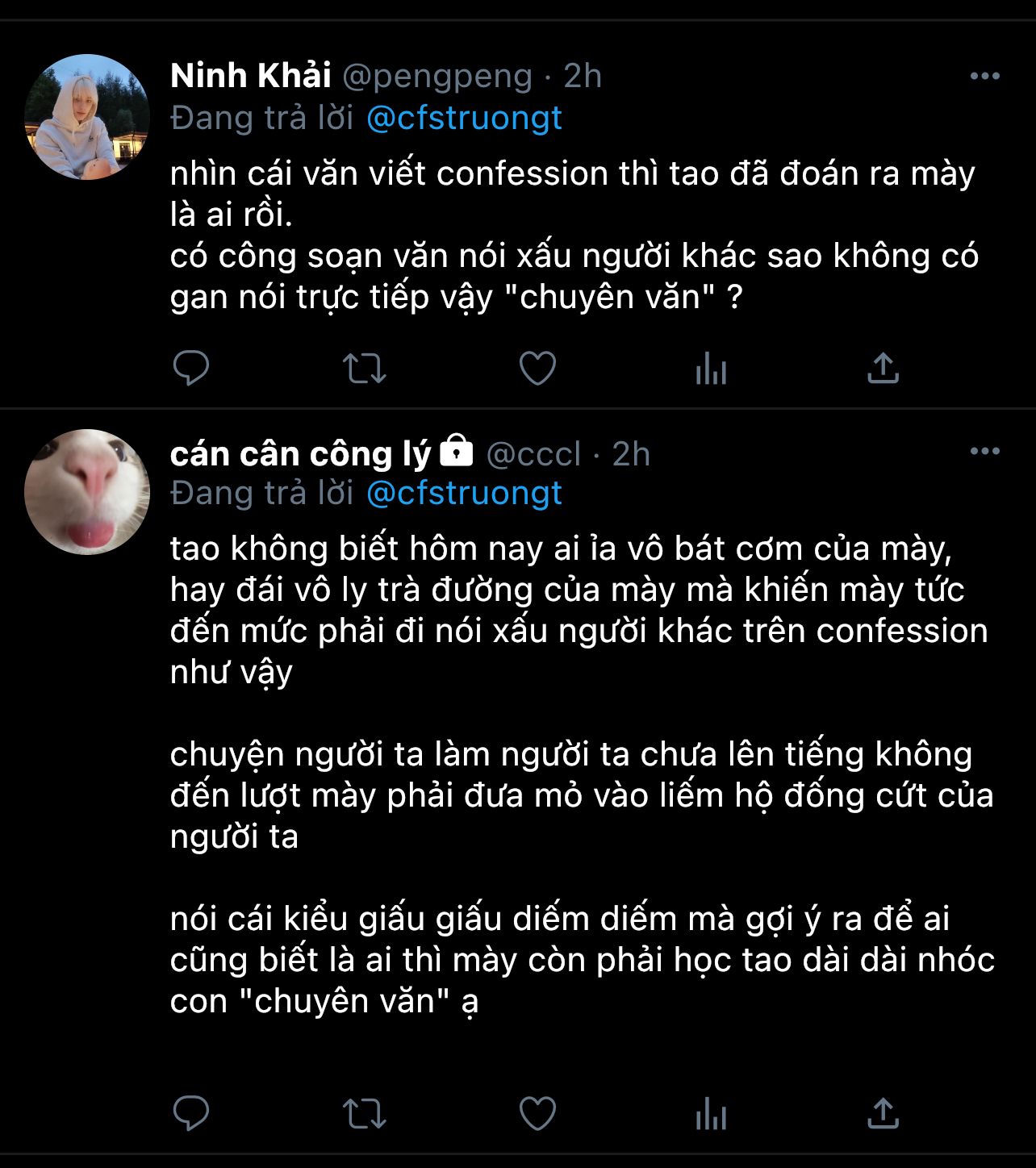This screenshot has height=1168, width=1036.
Task: Click the @pengpeng username handle
Action: [437, 77]
